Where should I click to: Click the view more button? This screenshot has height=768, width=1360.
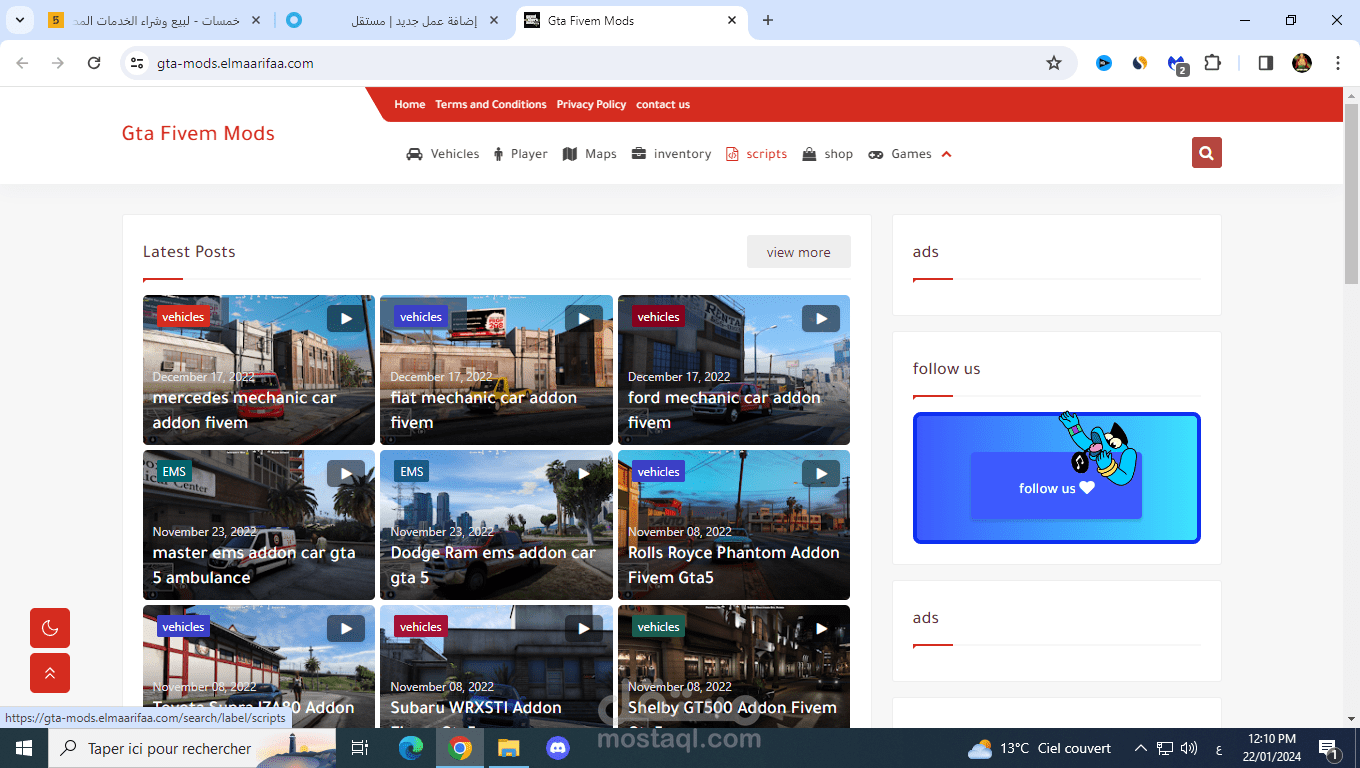point(799,252)
